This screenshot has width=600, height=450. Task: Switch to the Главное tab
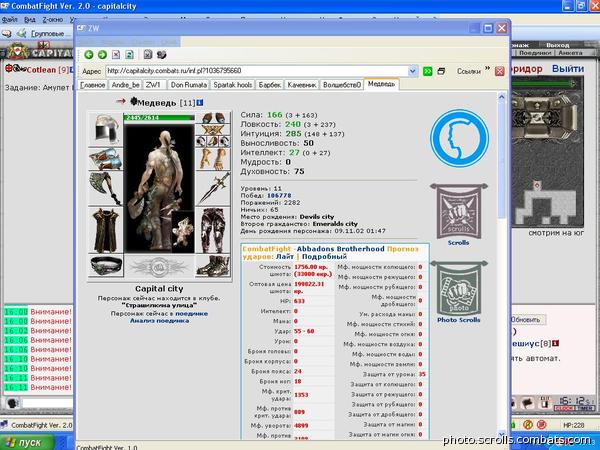tap(93, 85)
